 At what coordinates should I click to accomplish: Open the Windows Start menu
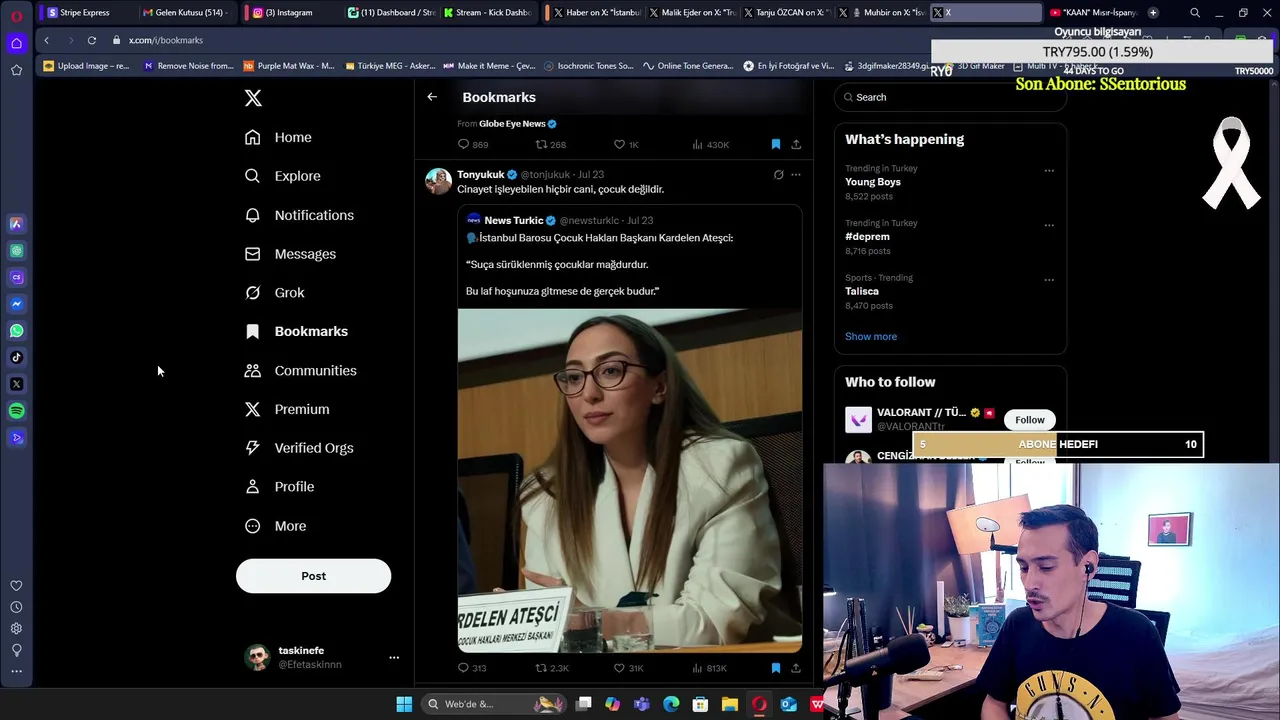click(x=404, y=704)
